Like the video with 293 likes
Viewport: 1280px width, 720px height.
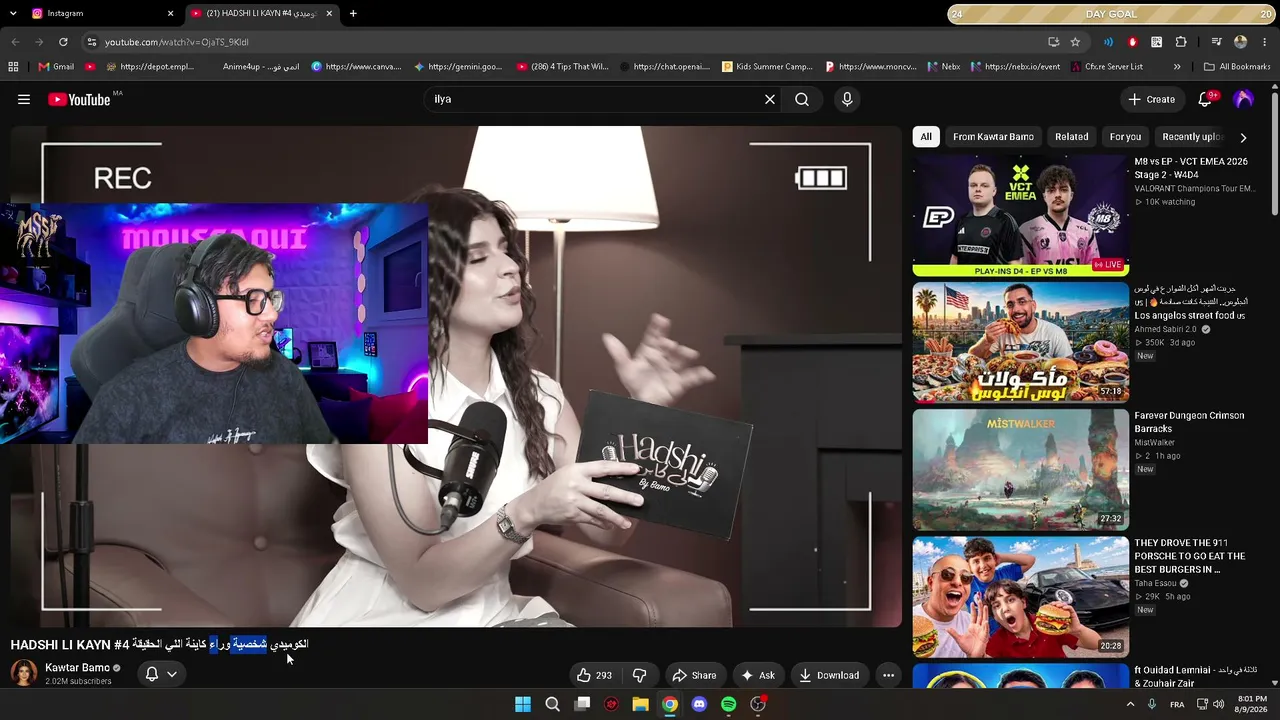coord(594,675)
